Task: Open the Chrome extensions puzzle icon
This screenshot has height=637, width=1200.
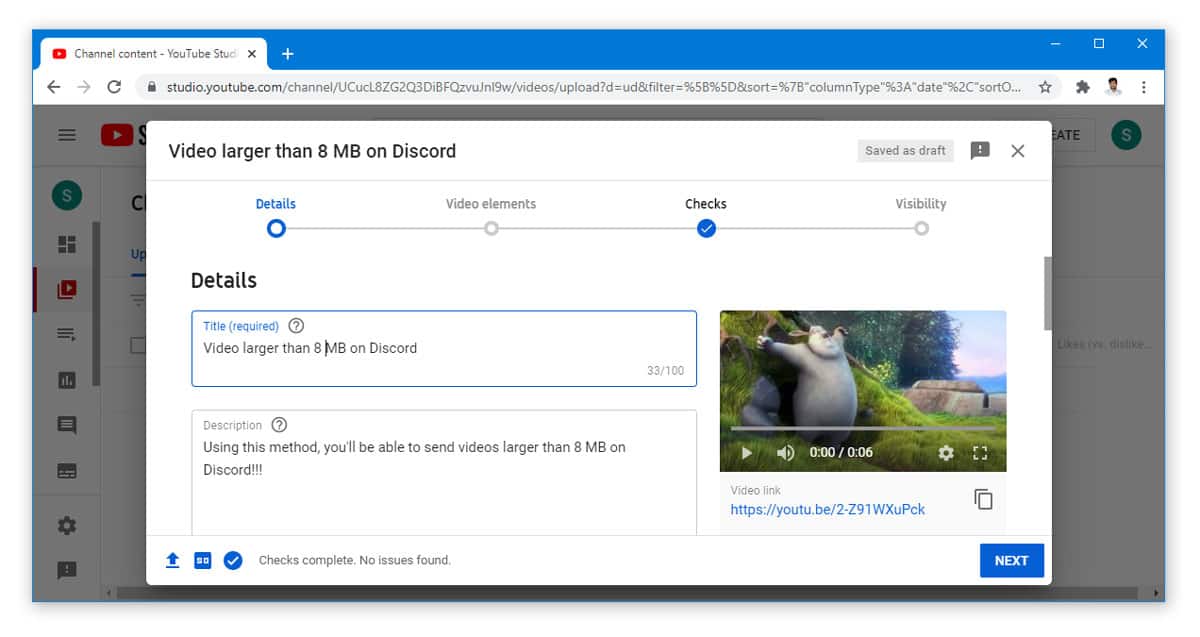Action: (1082, 87)
